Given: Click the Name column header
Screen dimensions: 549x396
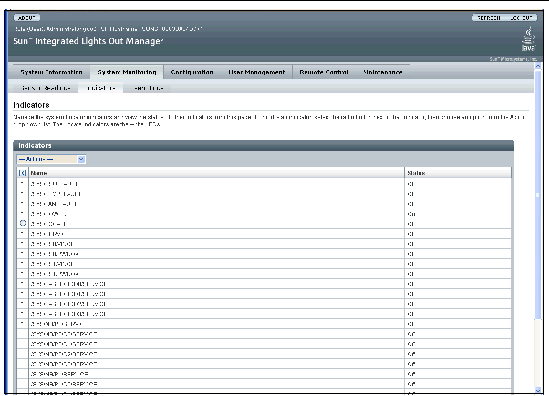Looking at the screenshot, I should click(x=216, y=173).
